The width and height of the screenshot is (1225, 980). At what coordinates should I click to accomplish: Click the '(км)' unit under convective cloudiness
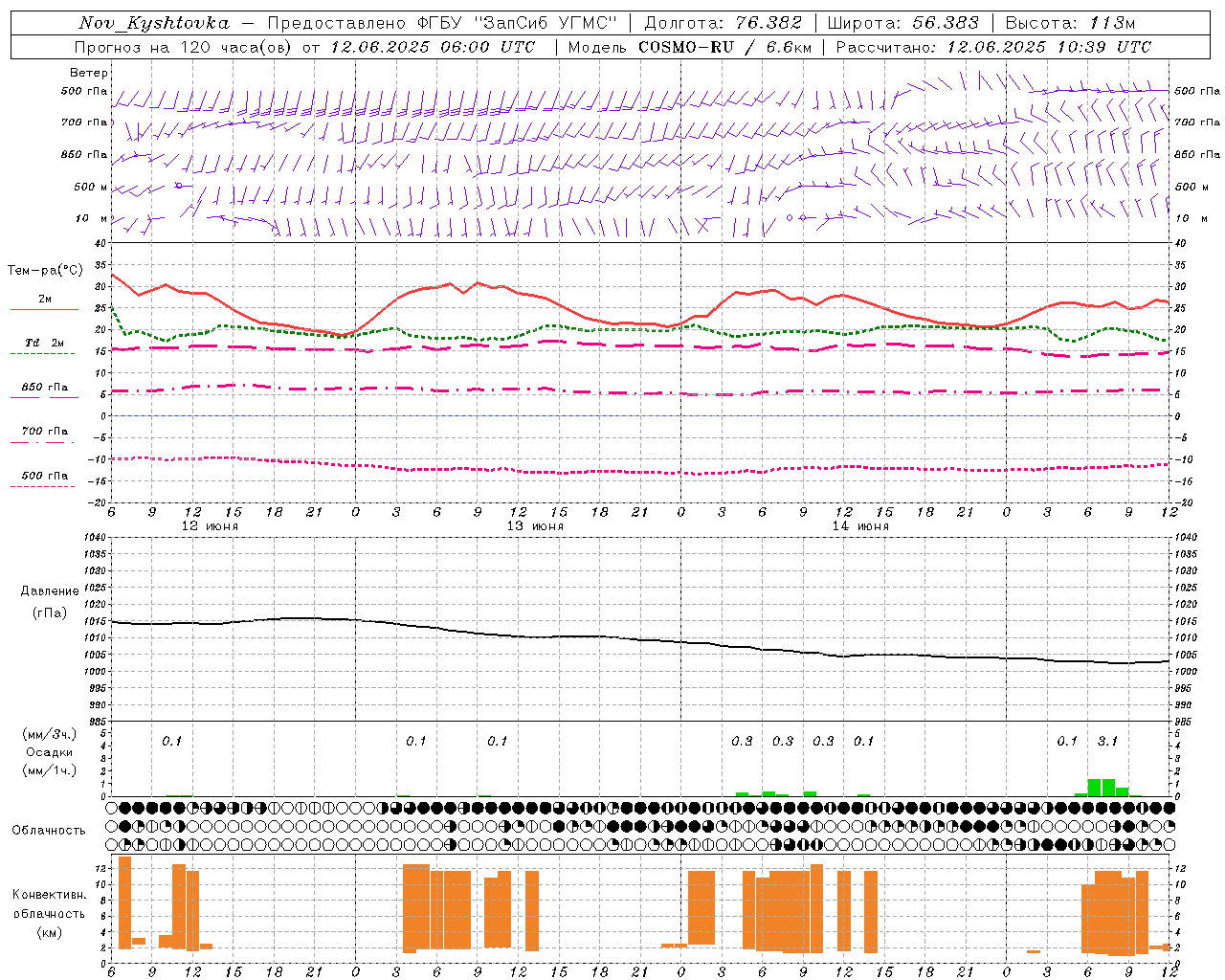[50, 933]
